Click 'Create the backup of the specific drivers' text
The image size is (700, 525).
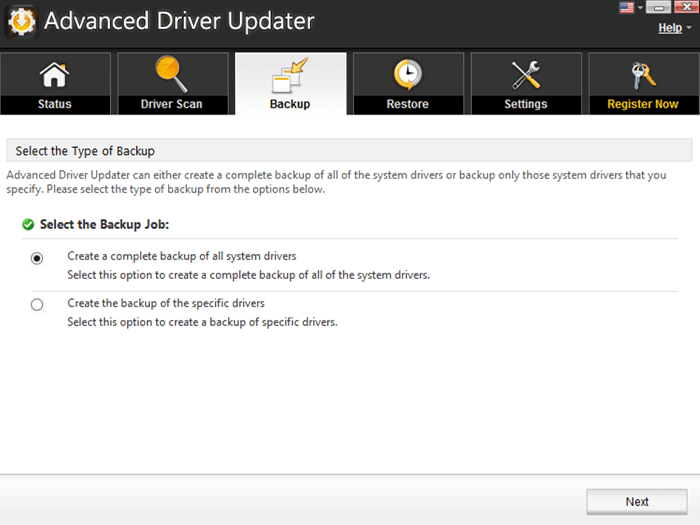[166, 303]
